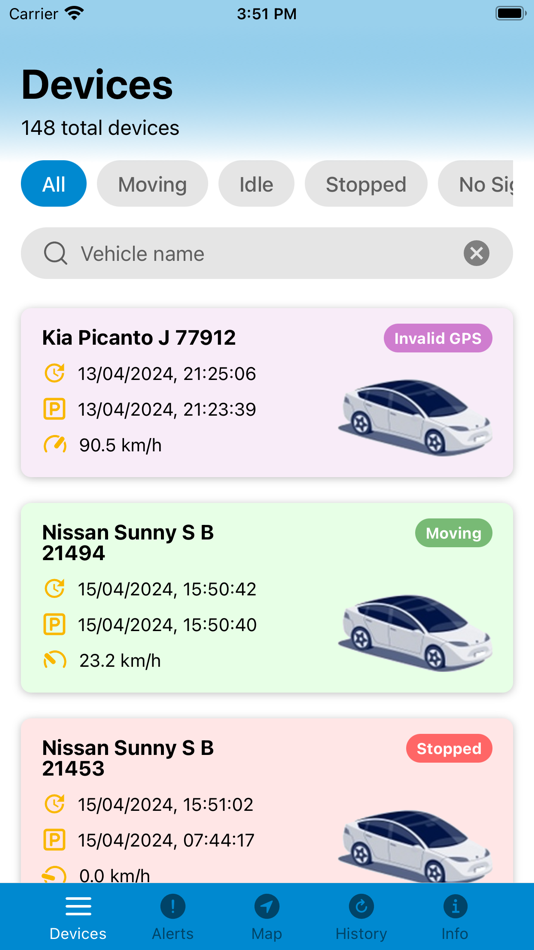Select the All filter chip

click(54, 184)
